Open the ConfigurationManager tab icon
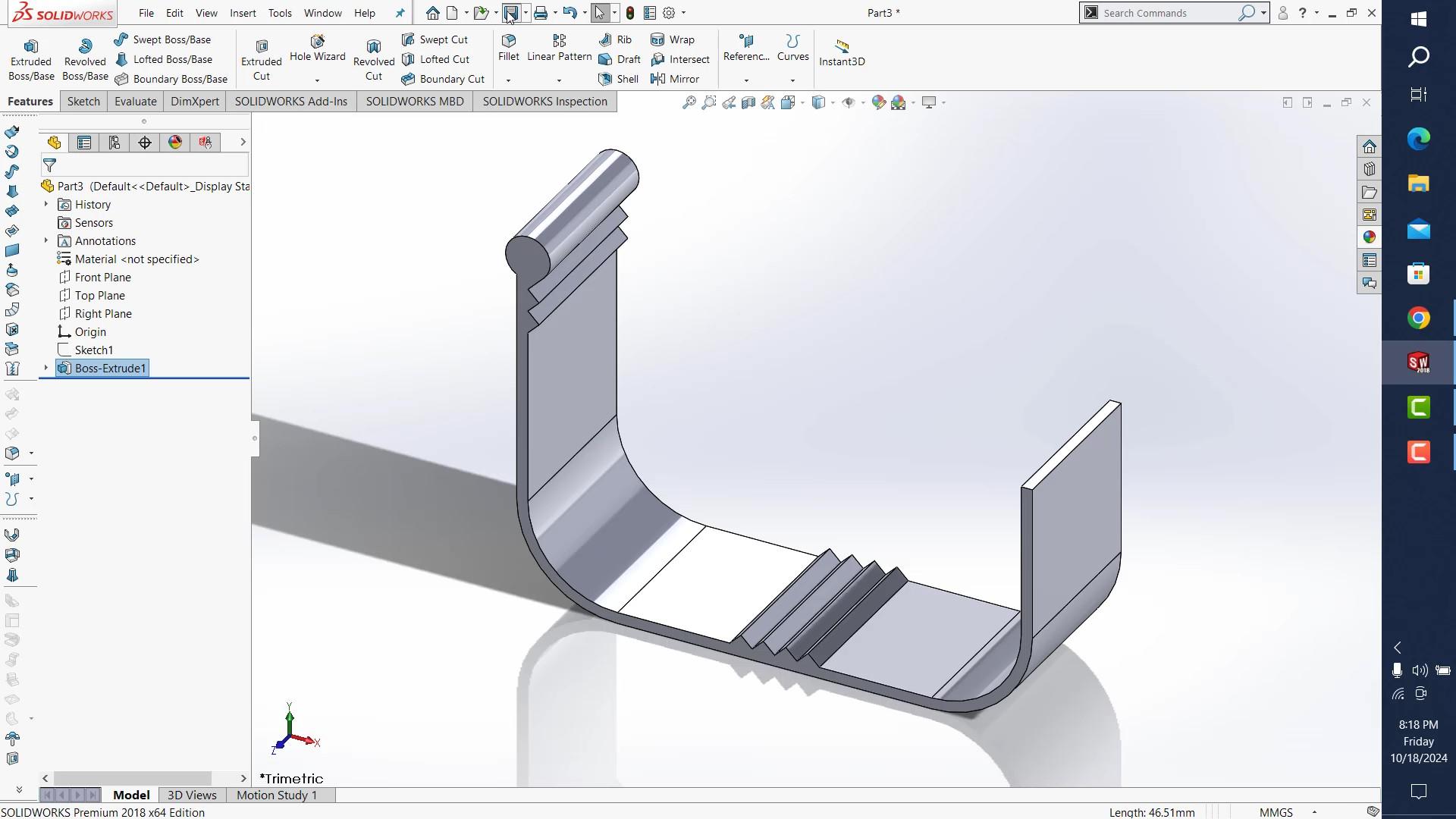Image resolution: width=1456 pixels, height=819 pixels. click(x=115, y=143)
